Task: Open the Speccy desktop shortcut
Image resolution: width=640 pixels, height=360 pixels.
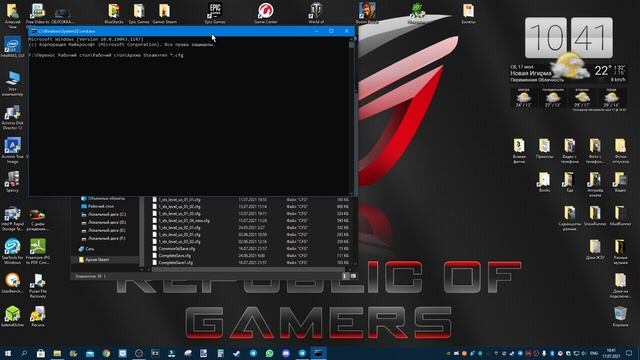Action: tap(12, 182)
